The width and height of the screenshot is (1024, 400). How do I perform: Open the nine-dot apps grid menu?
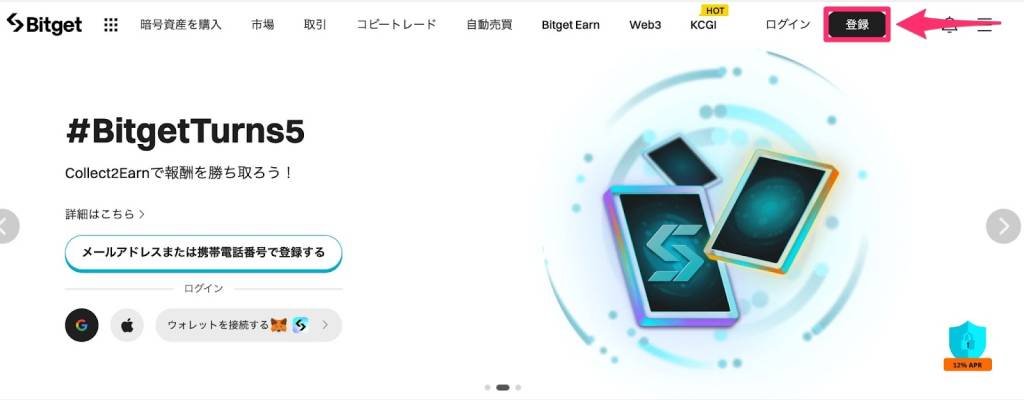(111, 25)
